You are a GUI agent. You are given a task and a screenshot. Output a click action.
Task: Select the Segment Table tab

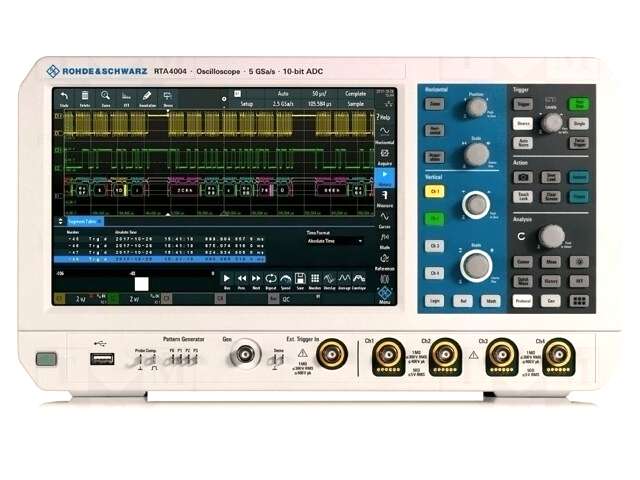click(86, 221)
